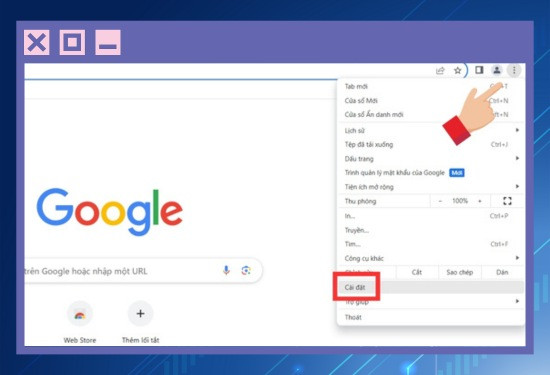Click the Cắt button

tap(417, 273)
